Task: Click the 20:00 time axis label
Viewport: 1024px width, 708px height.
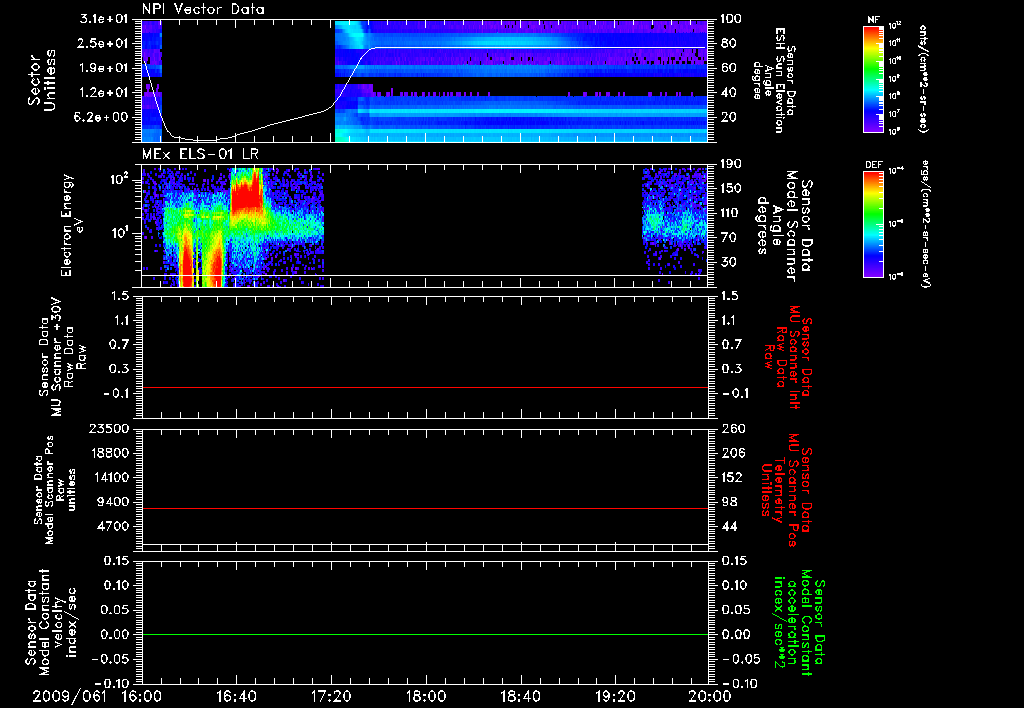Action: tap(710, 697)
